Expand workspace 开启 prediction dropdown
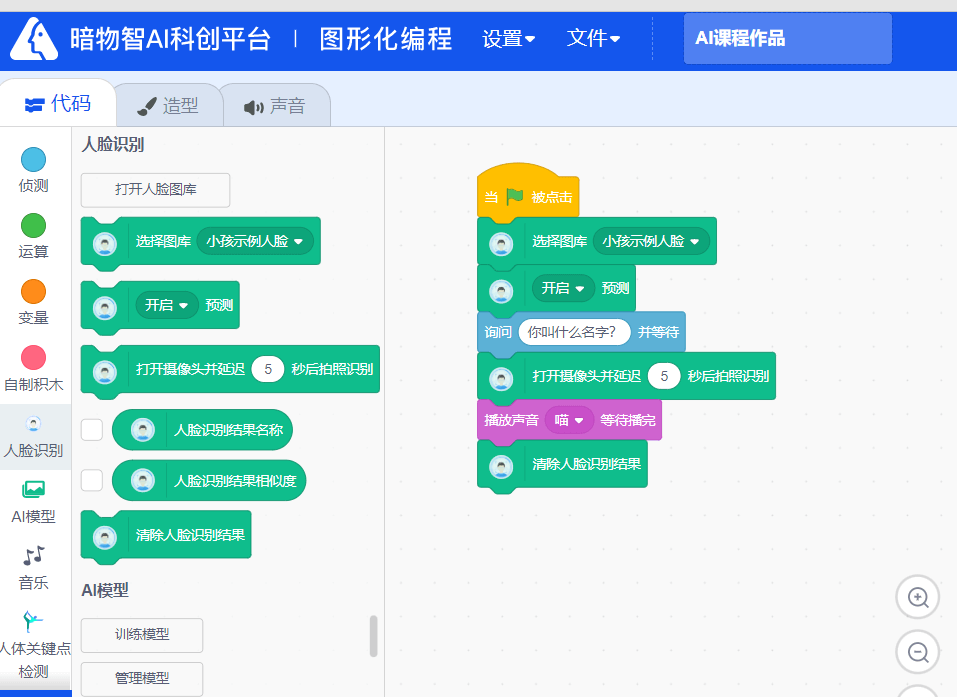 coord(563,288)
